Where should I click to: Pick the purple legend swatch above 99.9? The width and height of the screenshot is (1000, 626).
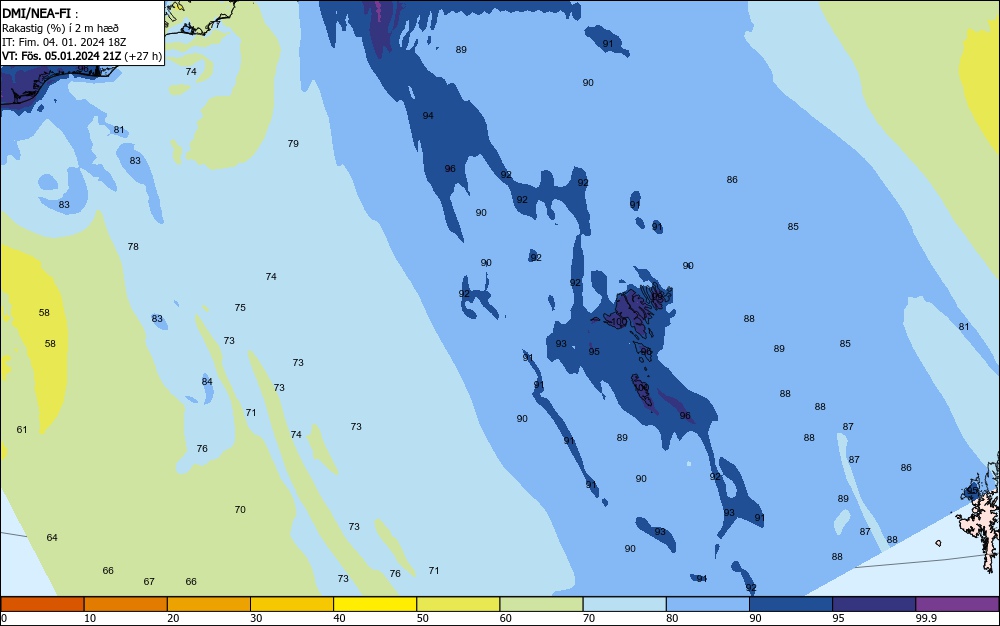[957, 604]
